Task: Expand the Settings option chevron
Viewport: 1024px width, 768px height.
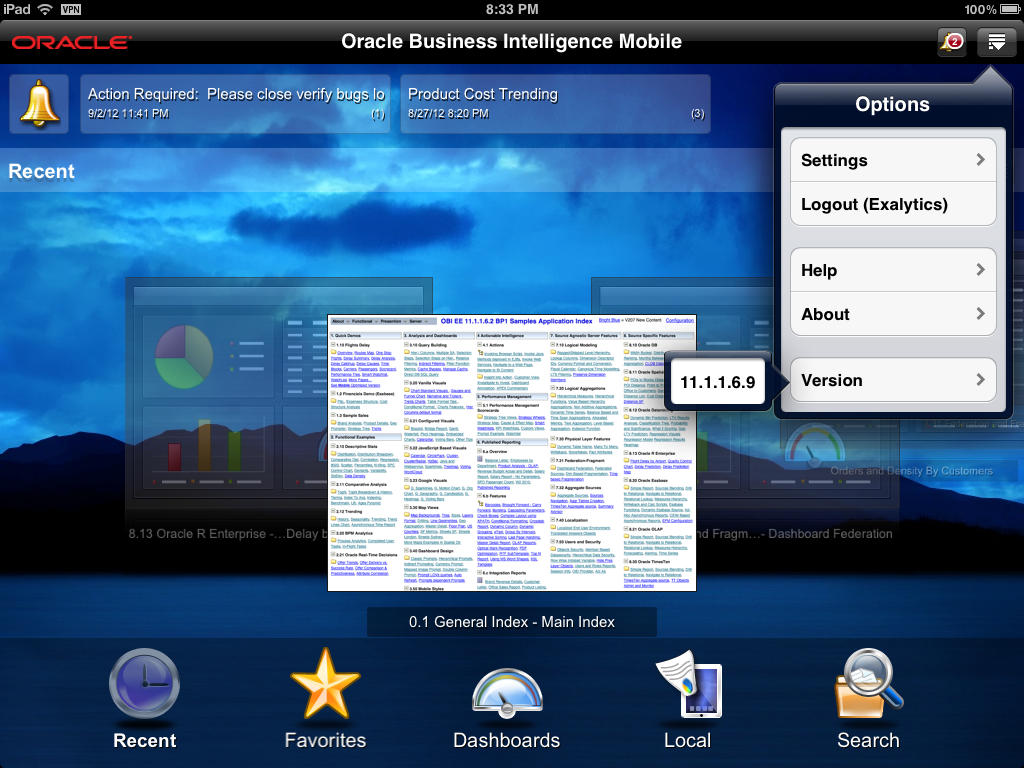Action: (980, 159)
